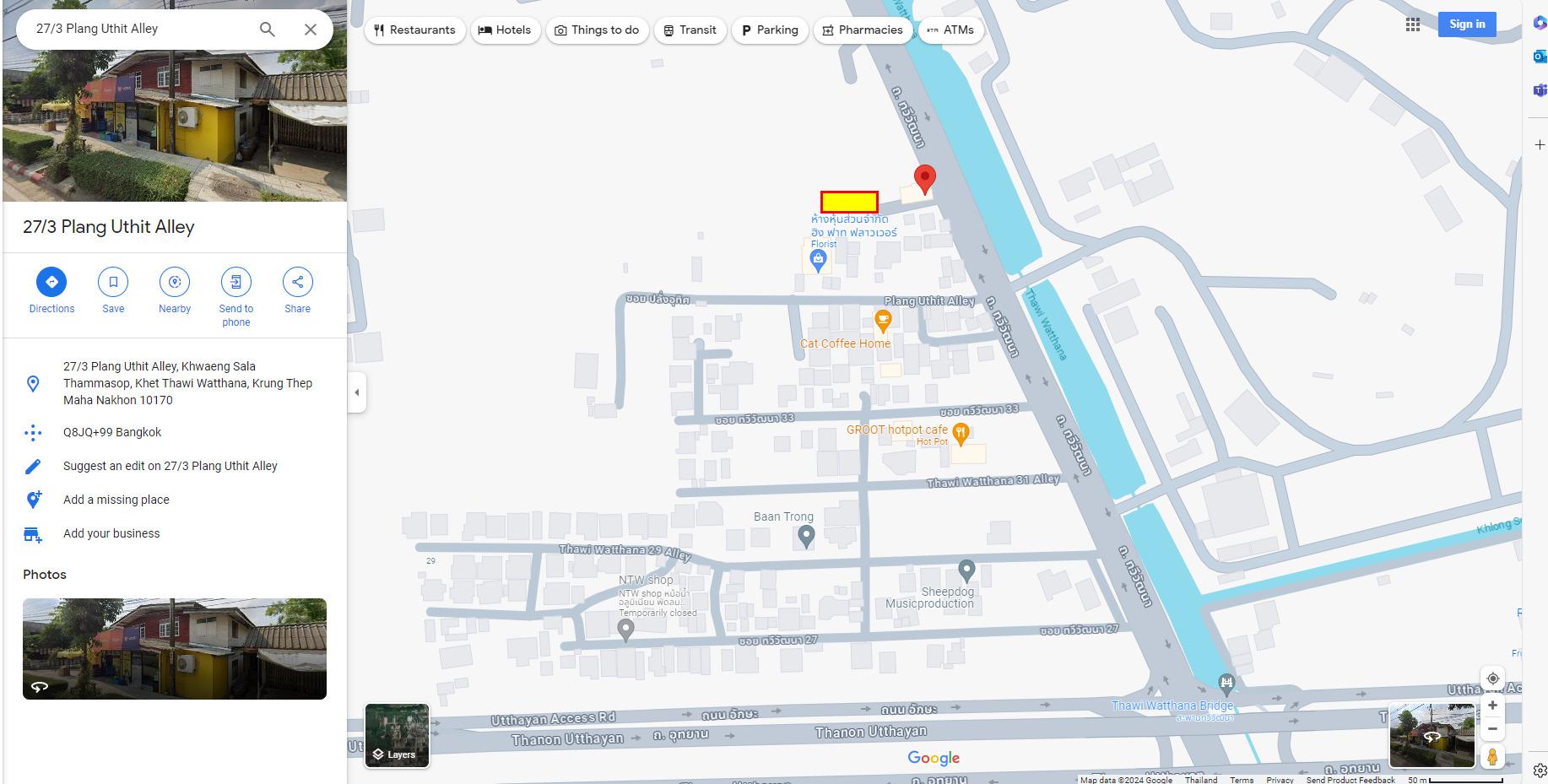Select the NTW shop map pin

[625, 630]
